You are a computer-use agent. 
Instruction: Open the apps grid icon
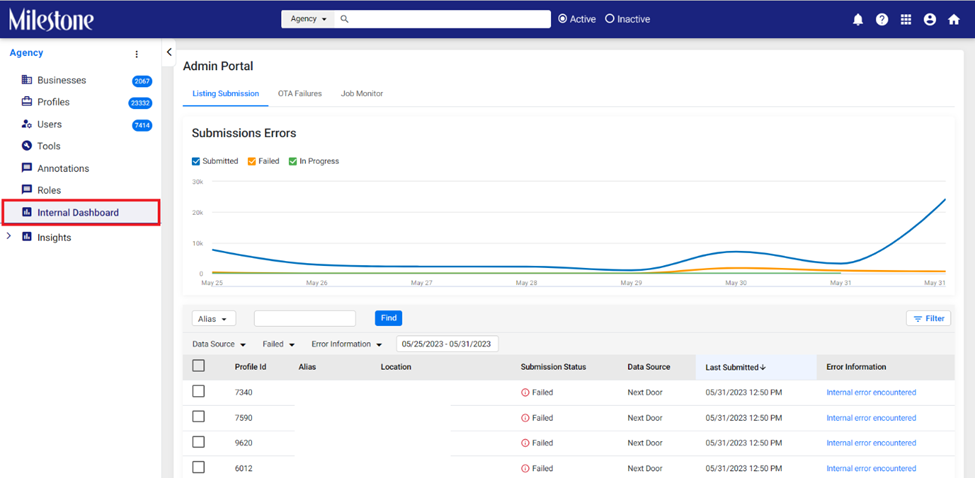tap(906, 19)
